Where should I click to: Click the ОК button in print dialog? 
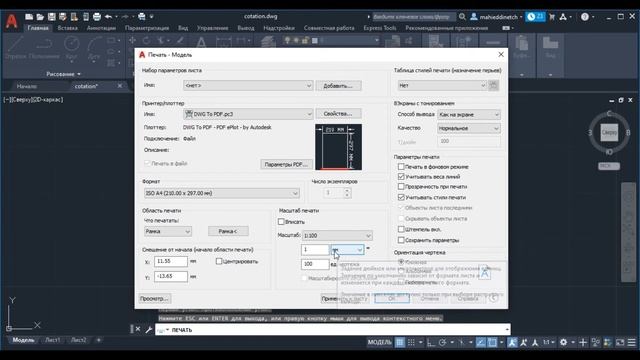tap(392, 299)
